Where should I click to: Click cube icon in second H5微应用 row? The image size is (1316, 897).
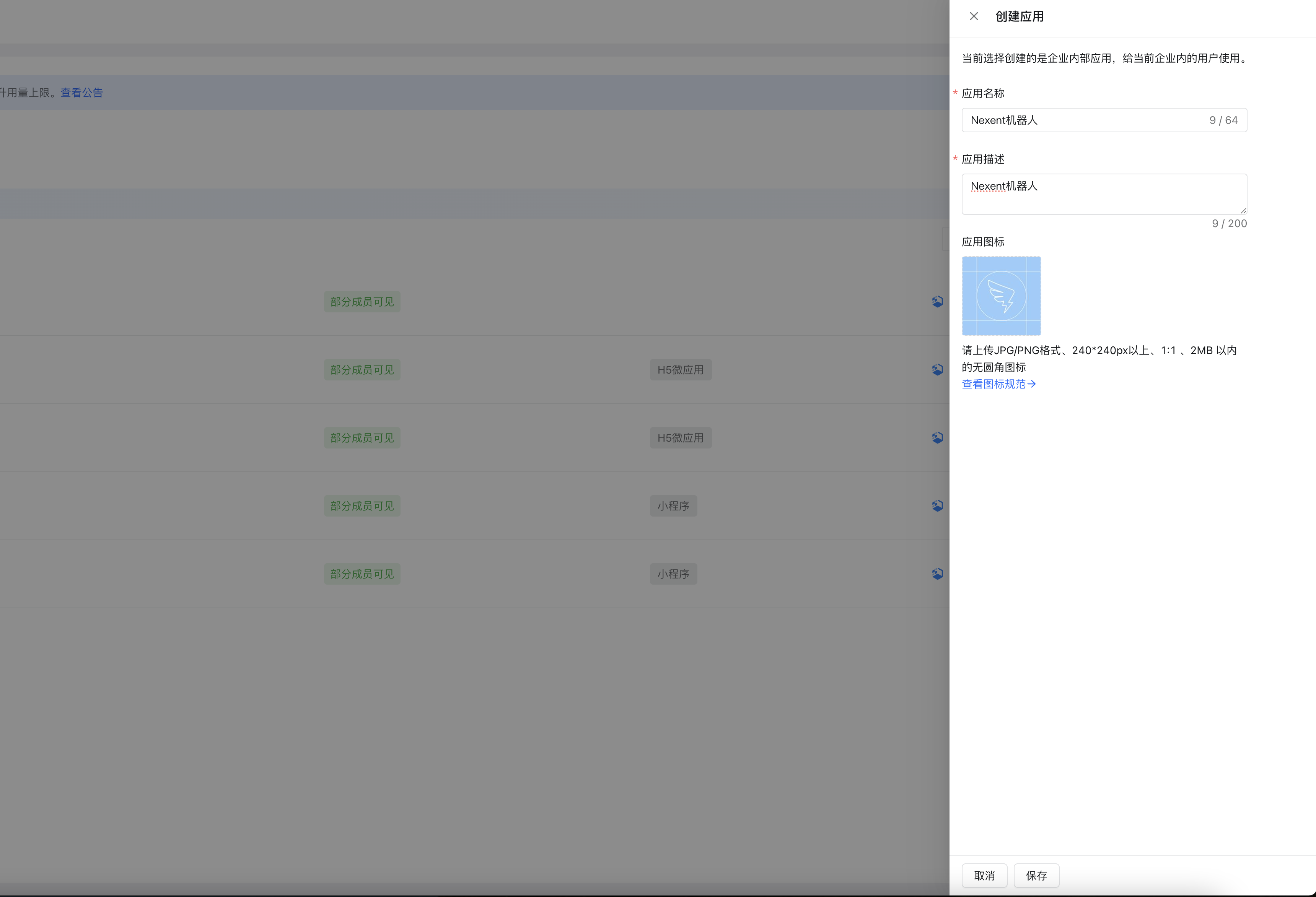coord(937,437)
